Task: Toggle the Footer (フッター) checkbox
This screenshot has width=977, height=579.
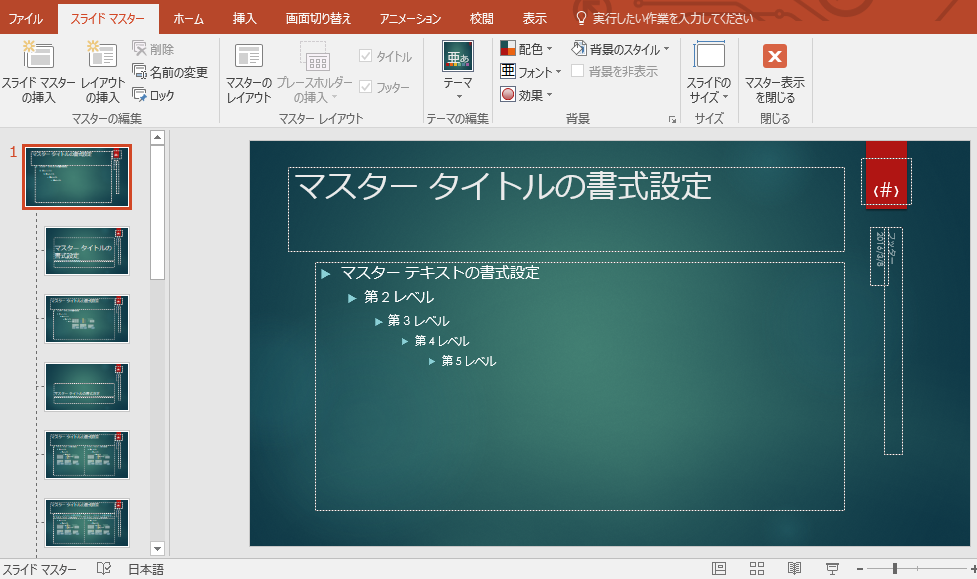Action: [365, 87]
